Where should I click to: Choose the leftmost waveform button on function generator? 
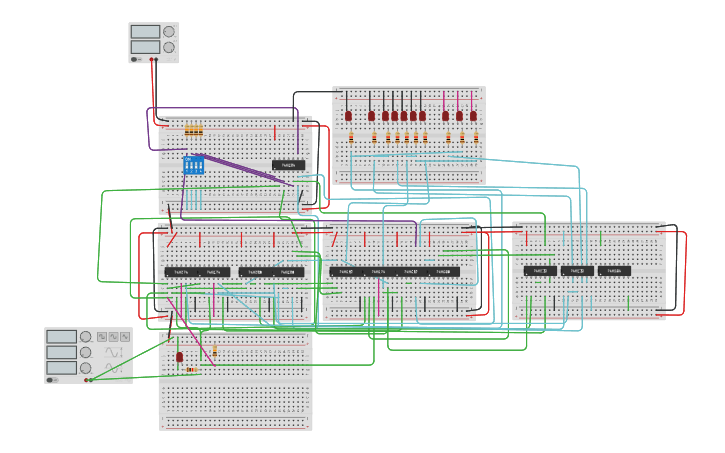coord(102,337)
